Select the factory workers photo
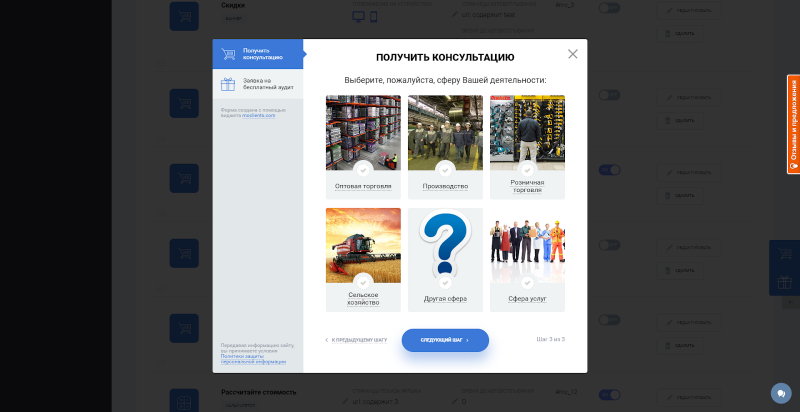This screenshot has width=800, height=412. click(445, 133)
